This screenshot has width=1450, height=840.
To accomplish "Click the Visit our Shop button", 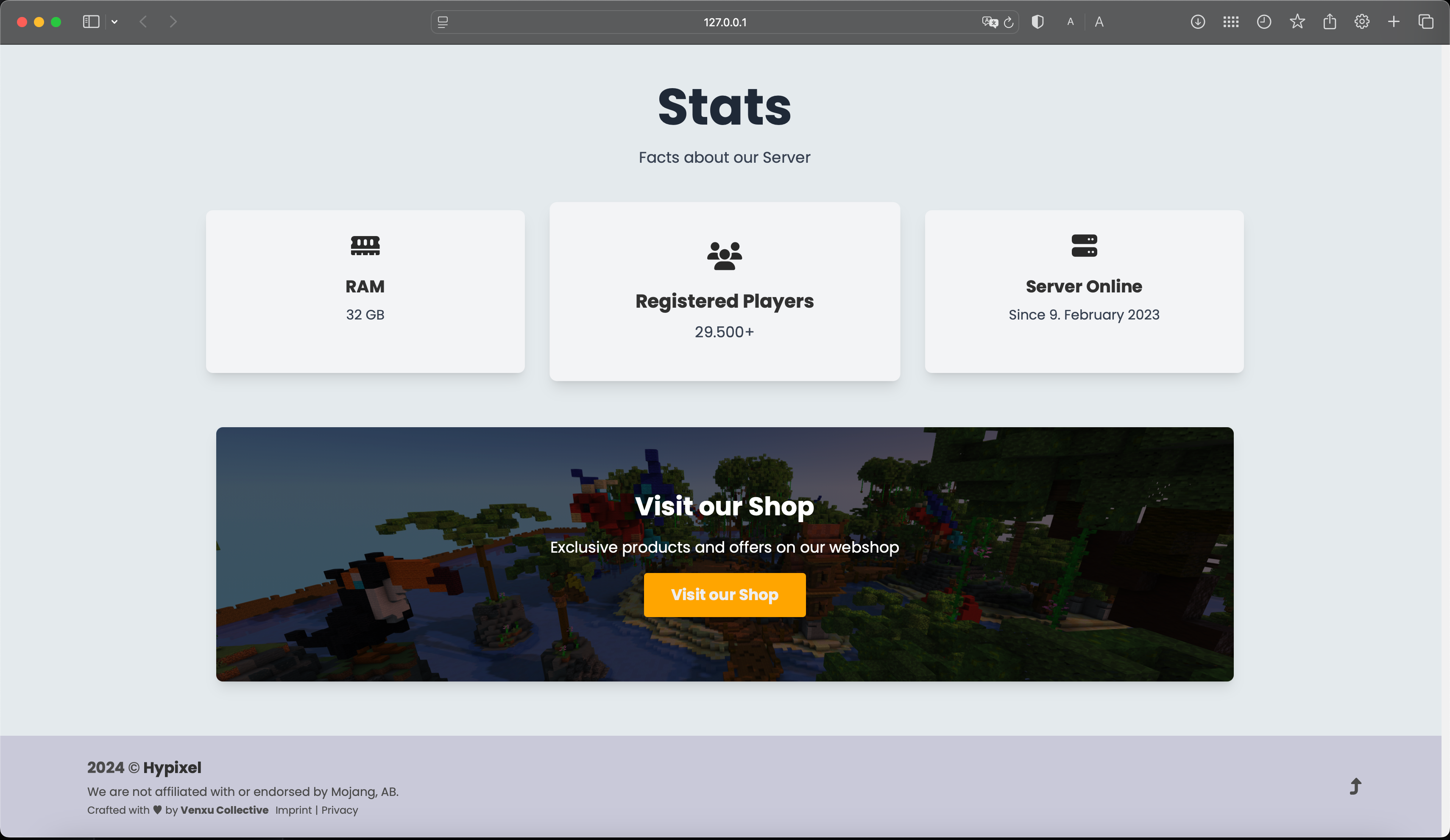I will coord(724,595).
